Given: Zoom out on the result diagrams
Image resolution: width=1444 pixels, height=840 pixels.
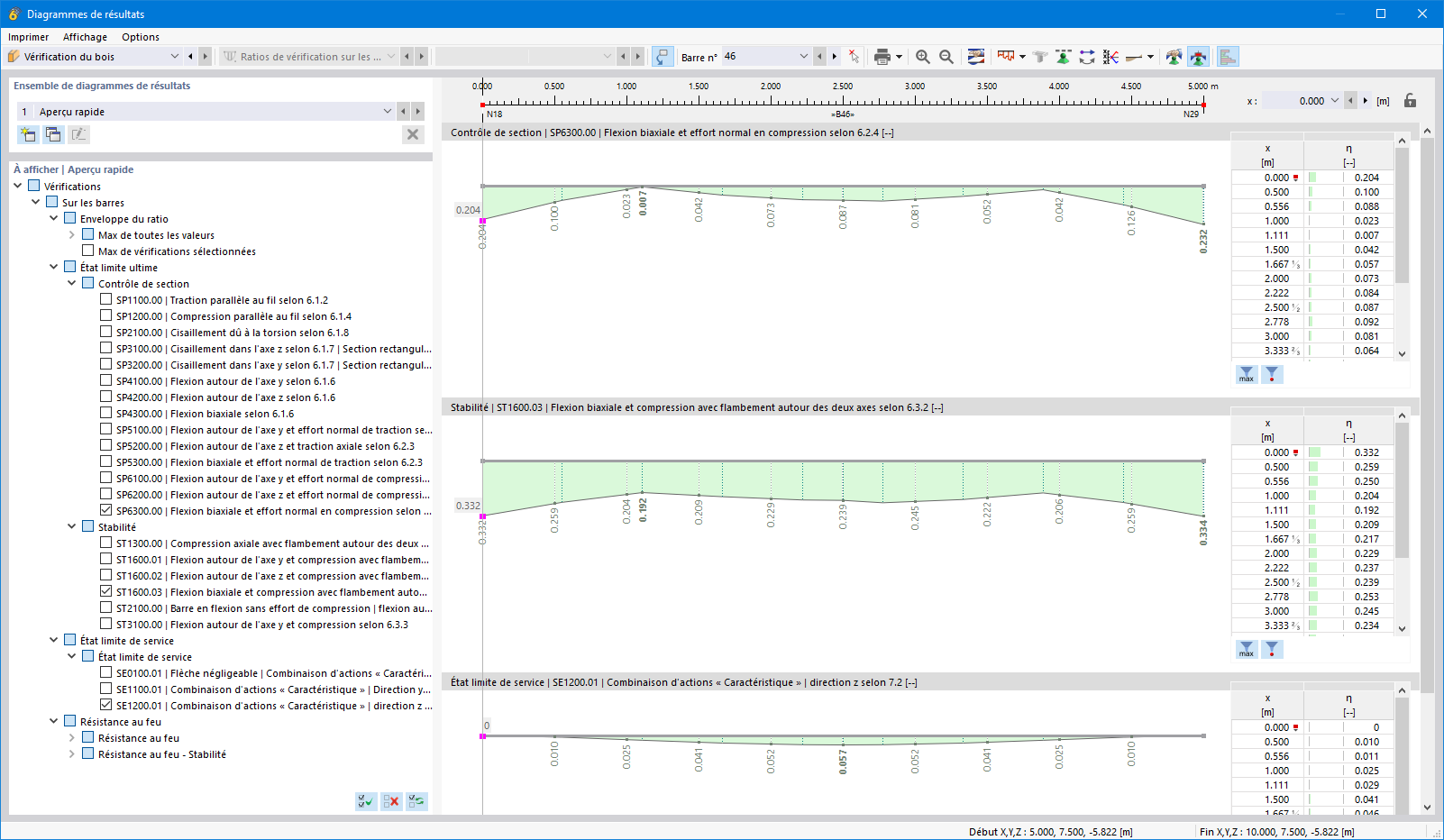Looking at the screenshot, I should 946,57.
